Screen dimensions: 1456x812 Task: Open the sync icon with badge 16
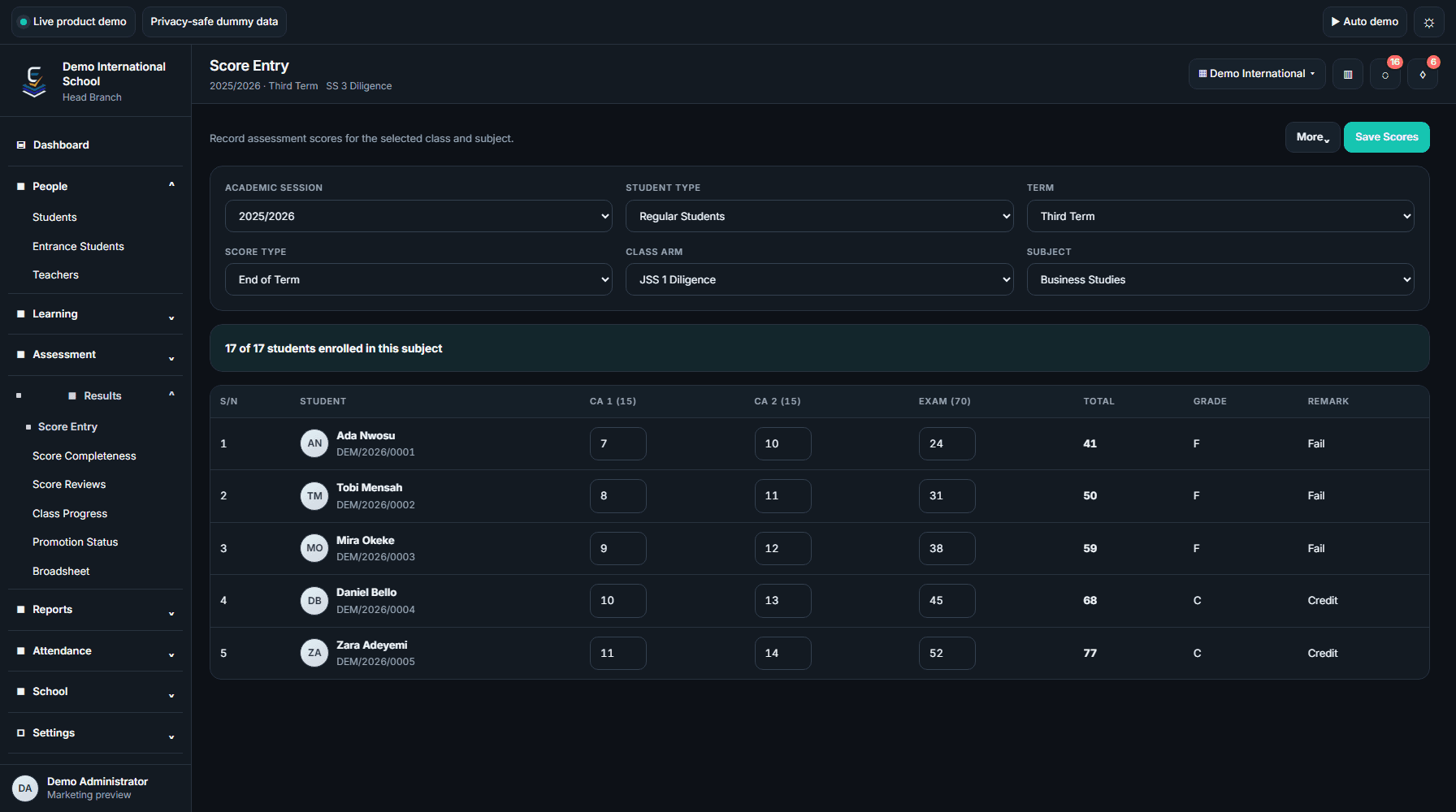pyautogui.click(x=1385, y=74)
